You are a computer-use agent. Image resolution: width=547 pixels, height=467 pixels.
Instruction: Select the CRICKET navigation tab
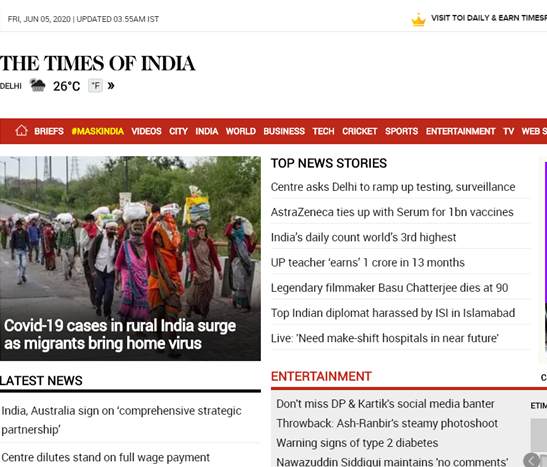click(x=360, y=131)
